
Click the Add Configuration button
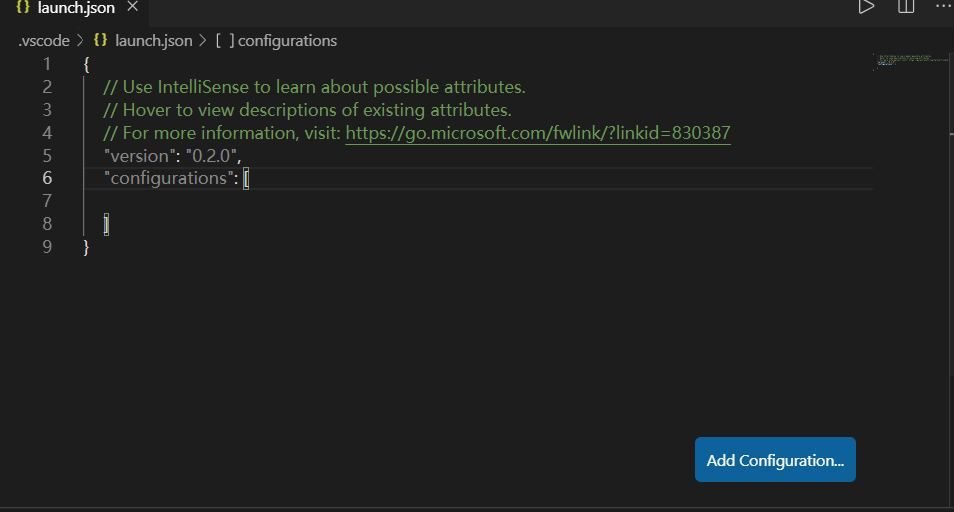pos(775,460)
